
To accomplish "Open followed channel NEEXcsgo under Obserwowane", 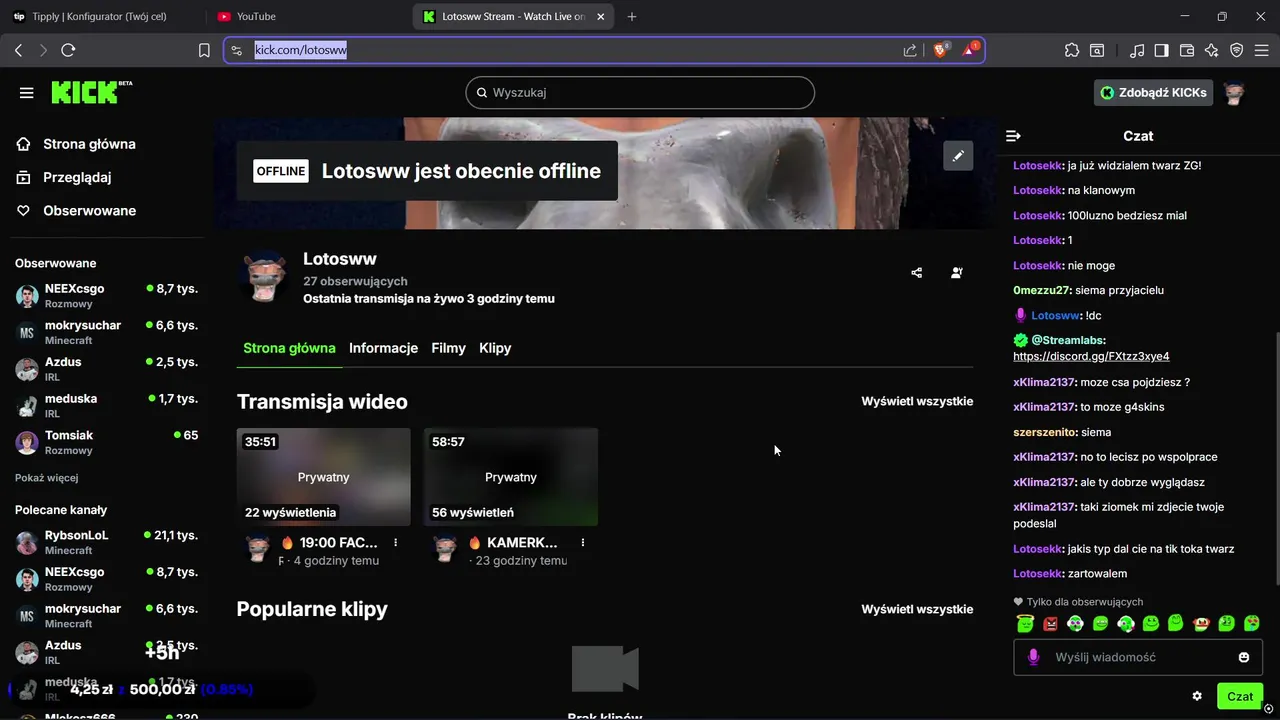I will tap(106, 295).
